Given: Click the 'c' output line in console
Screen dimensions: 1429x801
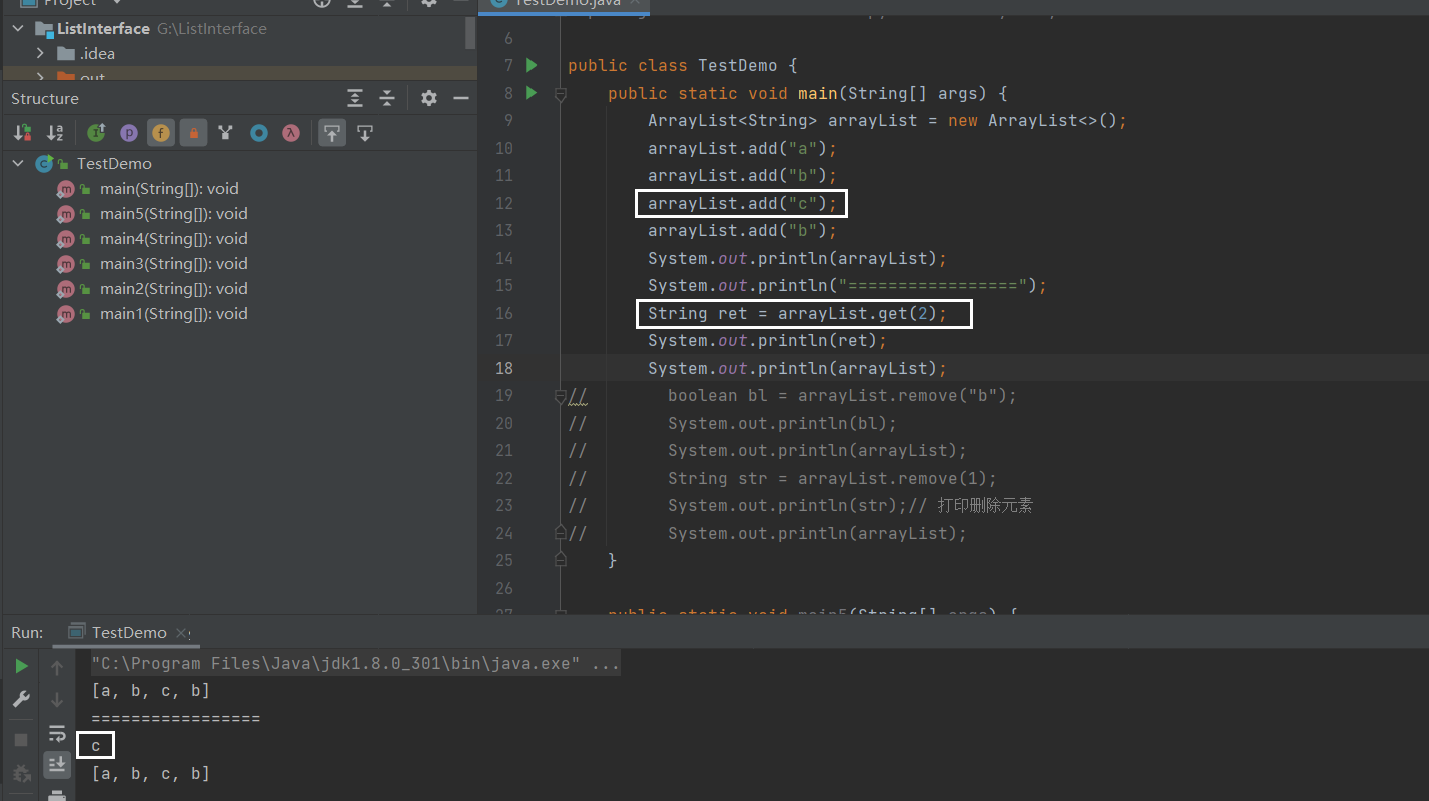Looking at the screenshot, I should pos(96,745).
